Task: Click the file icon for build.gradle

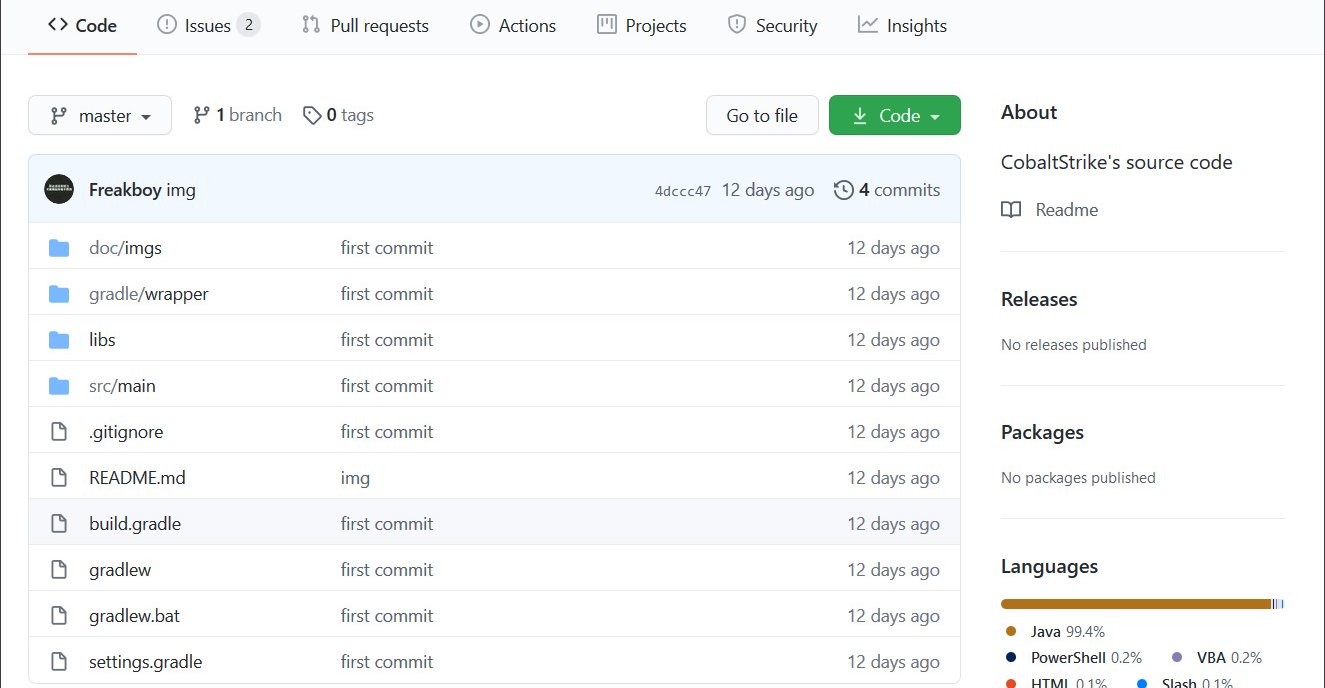Action: pos(59,524)
